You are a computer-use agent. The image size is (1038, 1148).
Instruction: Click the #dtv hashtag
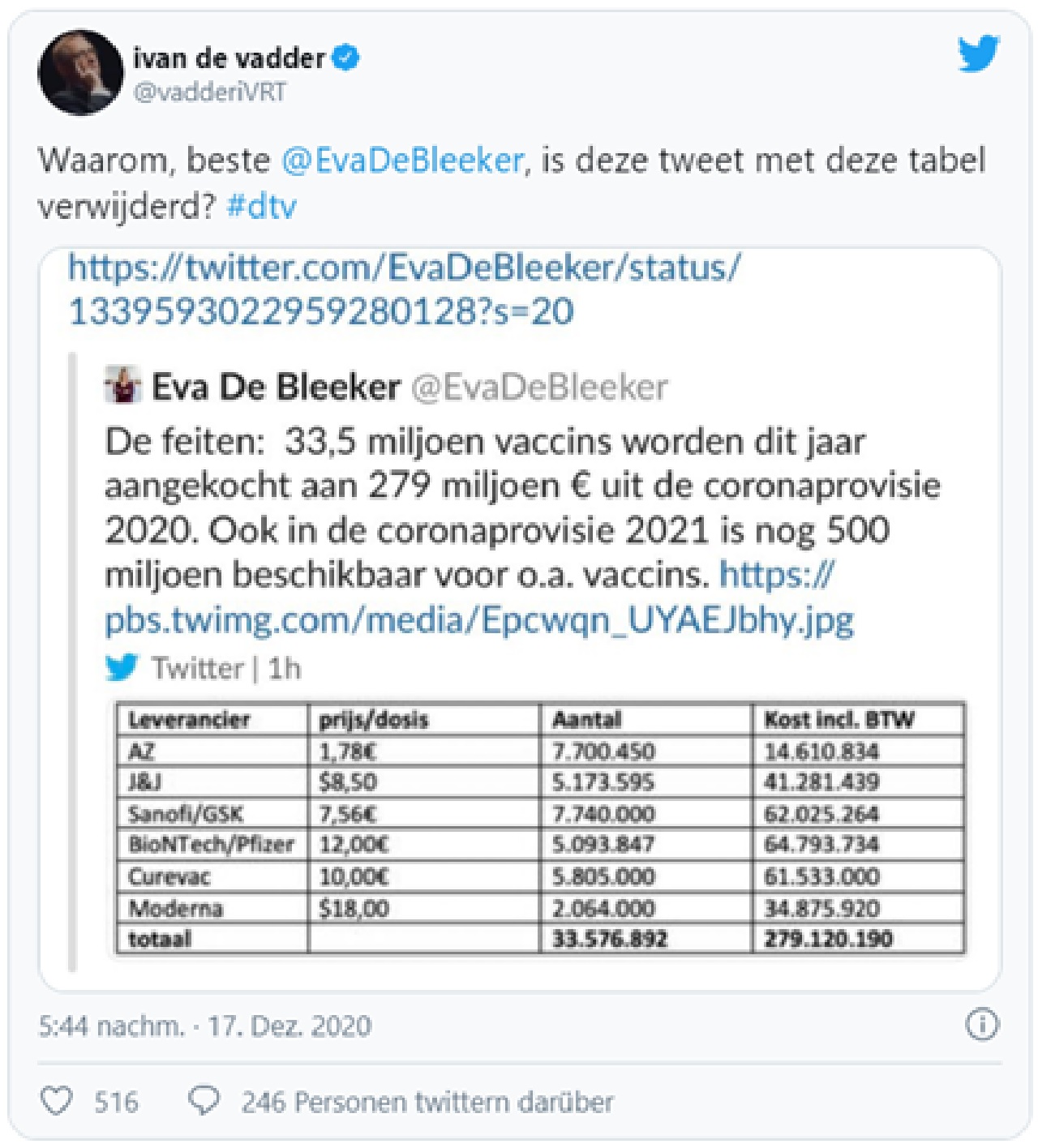[x=262, y=206]
